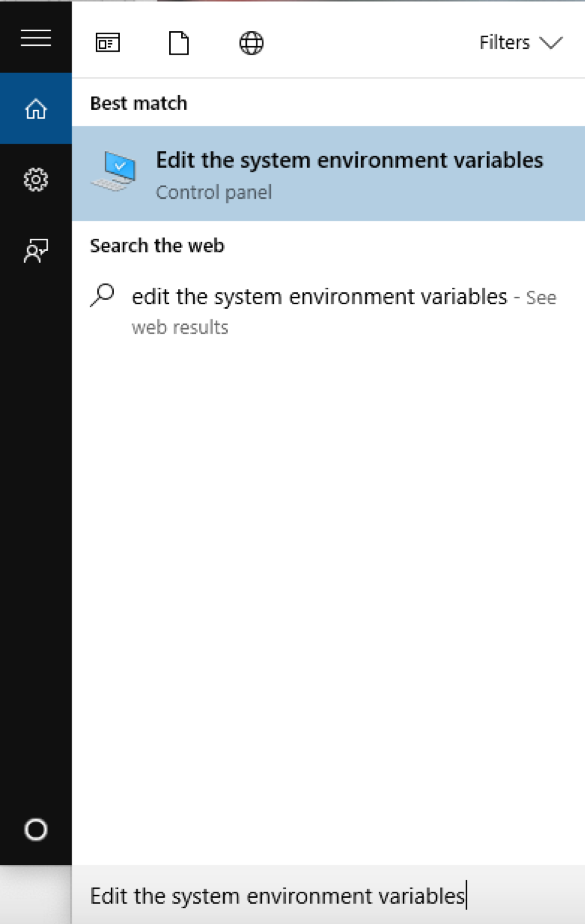Activate the Cortana circle icon

[x=36, y=830]
